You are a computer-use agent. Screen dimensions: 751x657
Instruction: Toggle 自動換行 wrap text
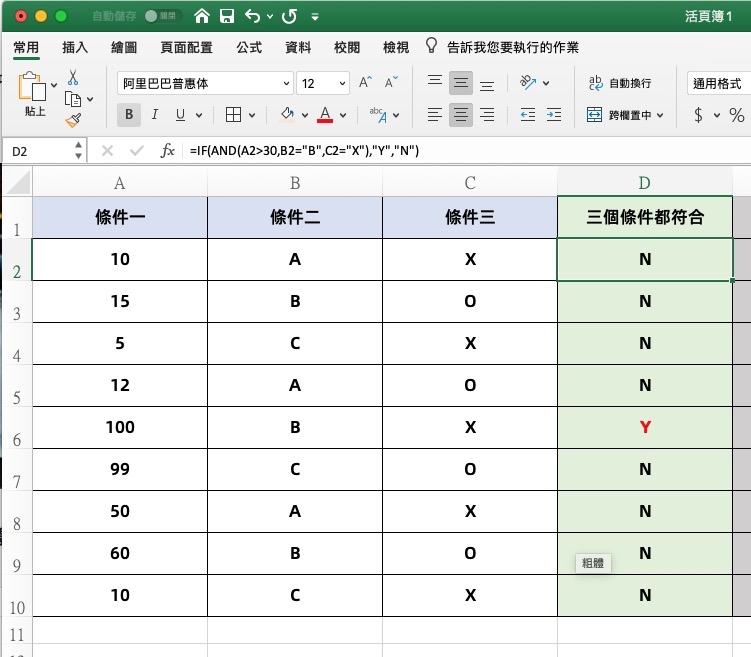click(x=620, y=84)
